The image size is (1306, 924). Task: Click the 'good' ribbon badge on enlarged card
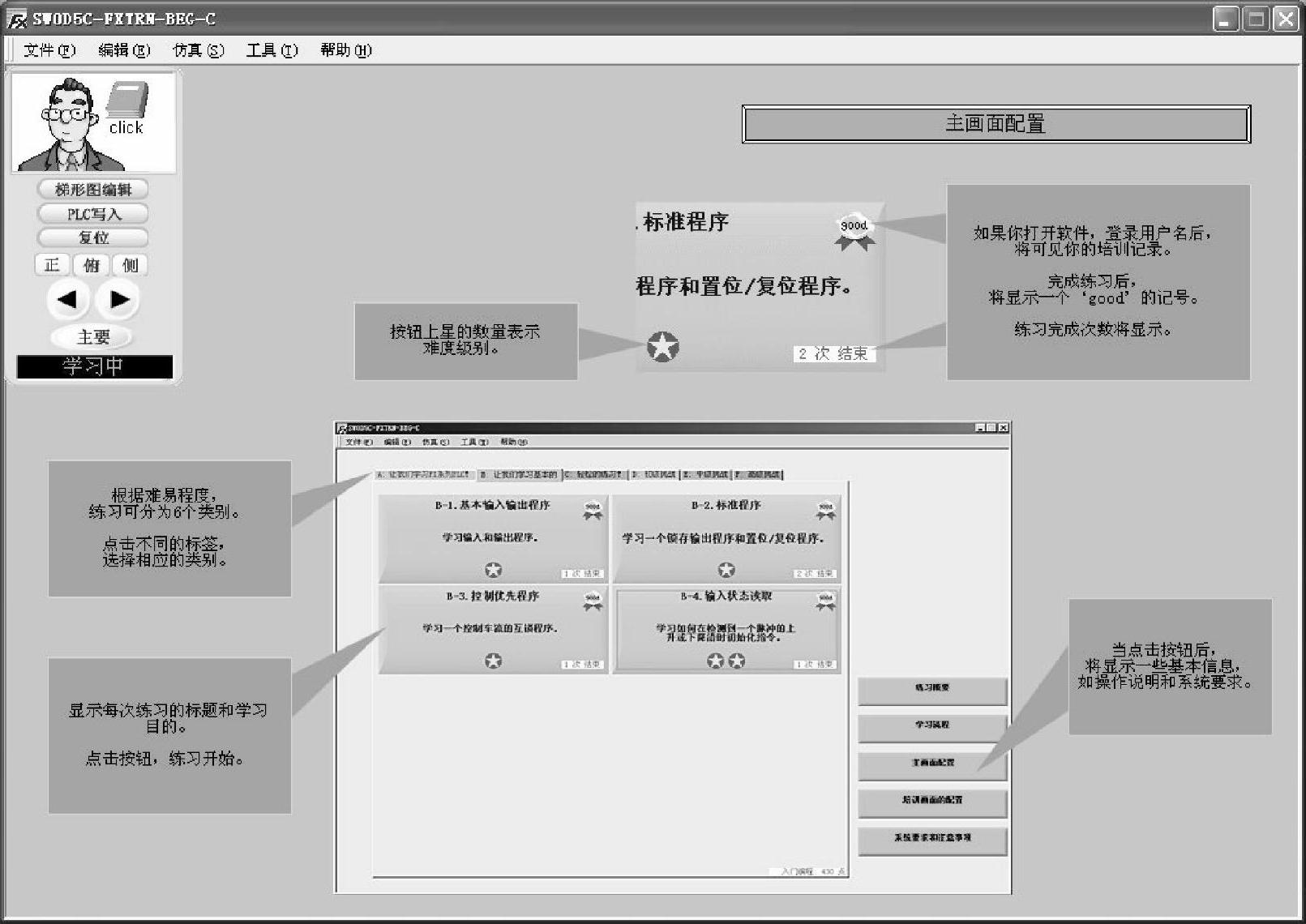854,231
